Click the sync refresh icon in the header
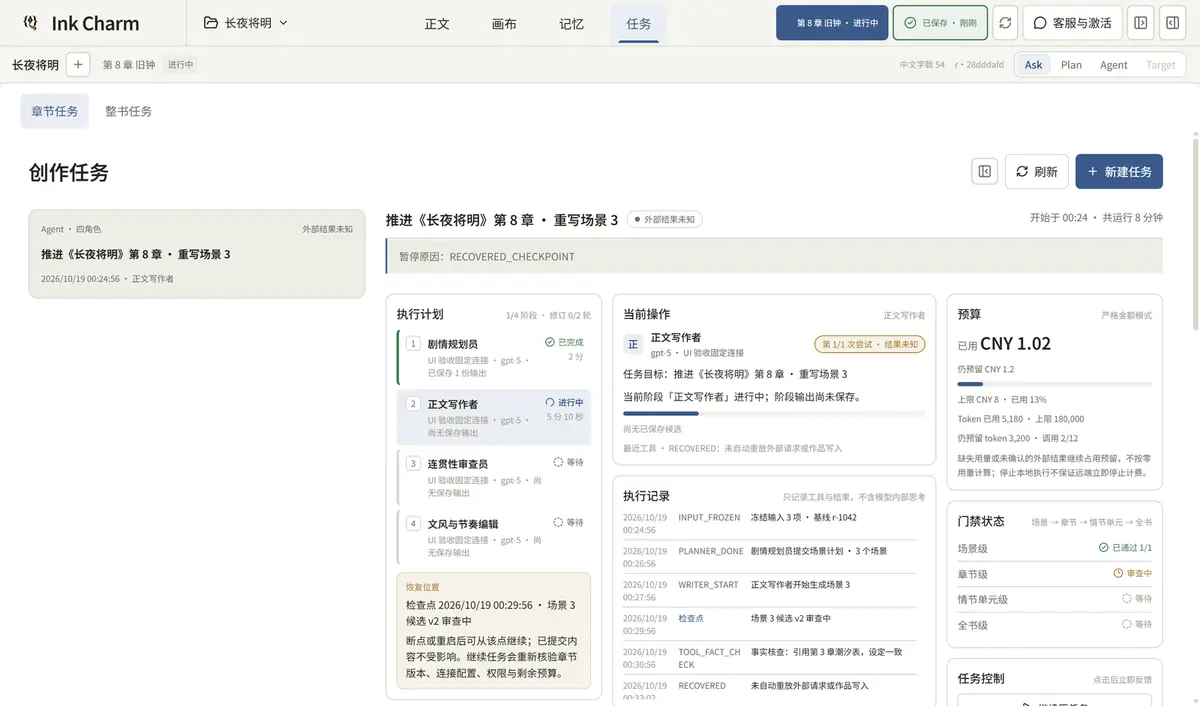The height and width of the screenshot is (706, 1200). (1005, 23)
